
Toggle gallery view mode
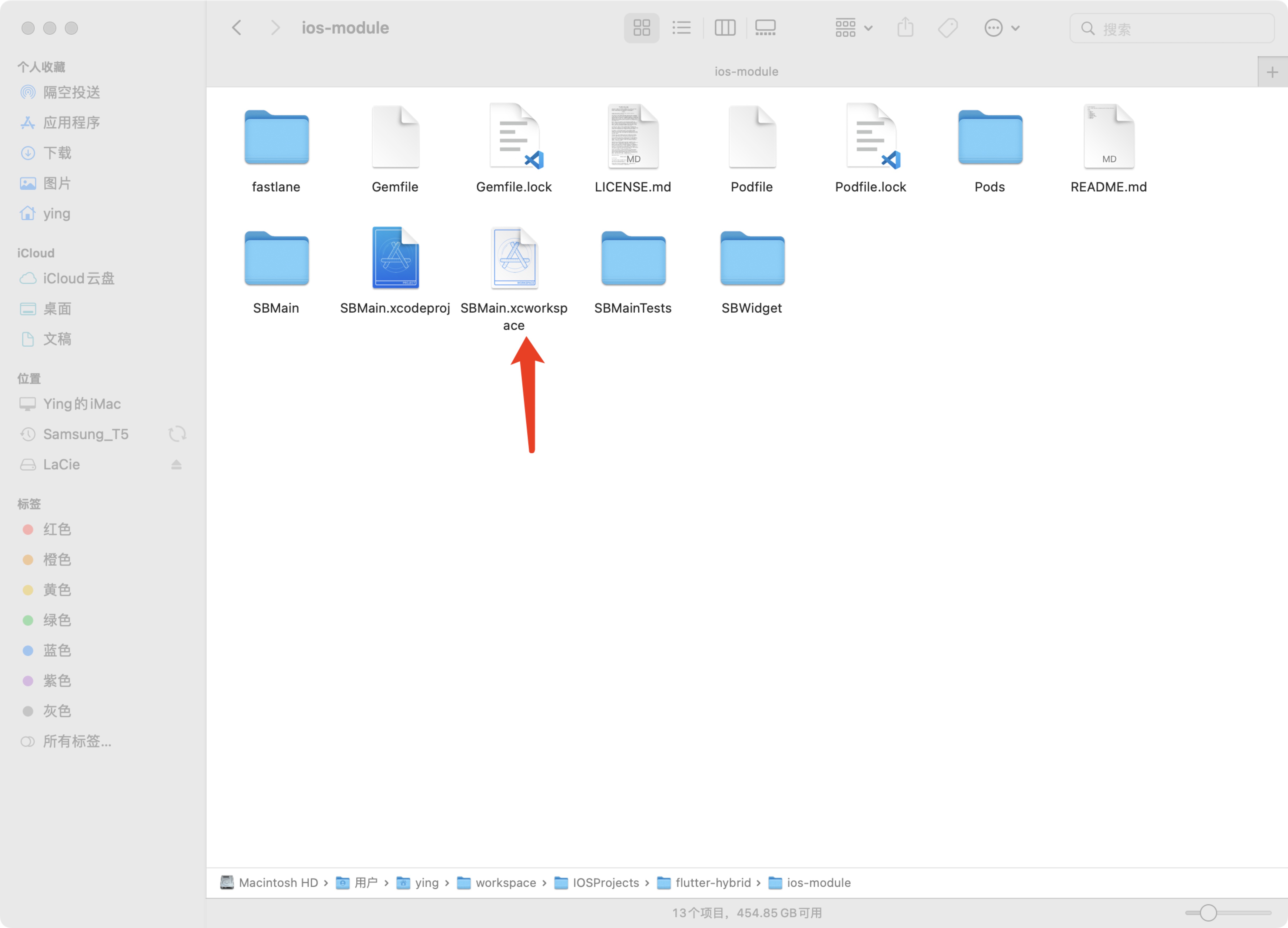click(765, 27)
